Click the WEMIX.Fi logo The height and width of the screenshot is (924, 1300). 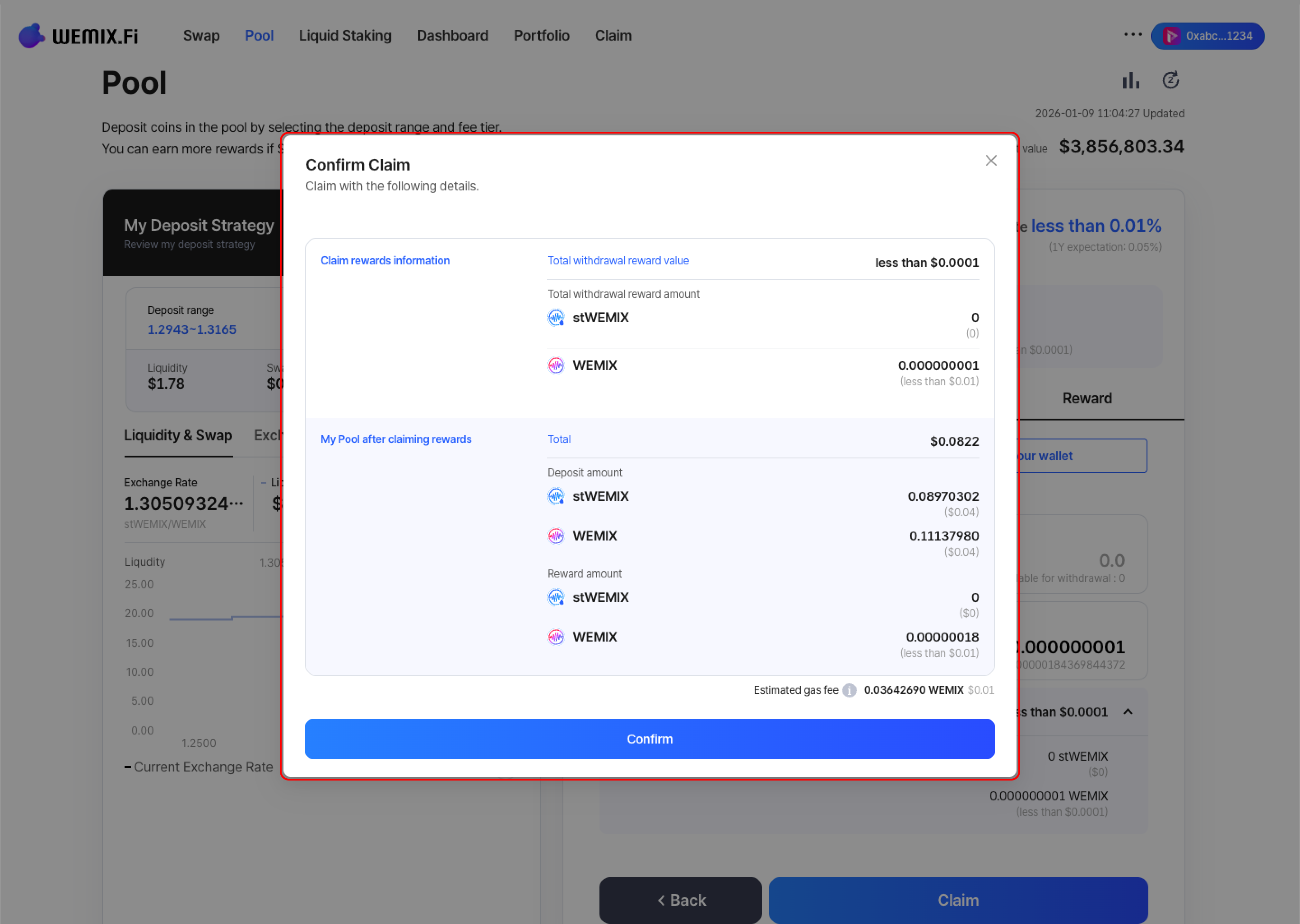(79, 36)
